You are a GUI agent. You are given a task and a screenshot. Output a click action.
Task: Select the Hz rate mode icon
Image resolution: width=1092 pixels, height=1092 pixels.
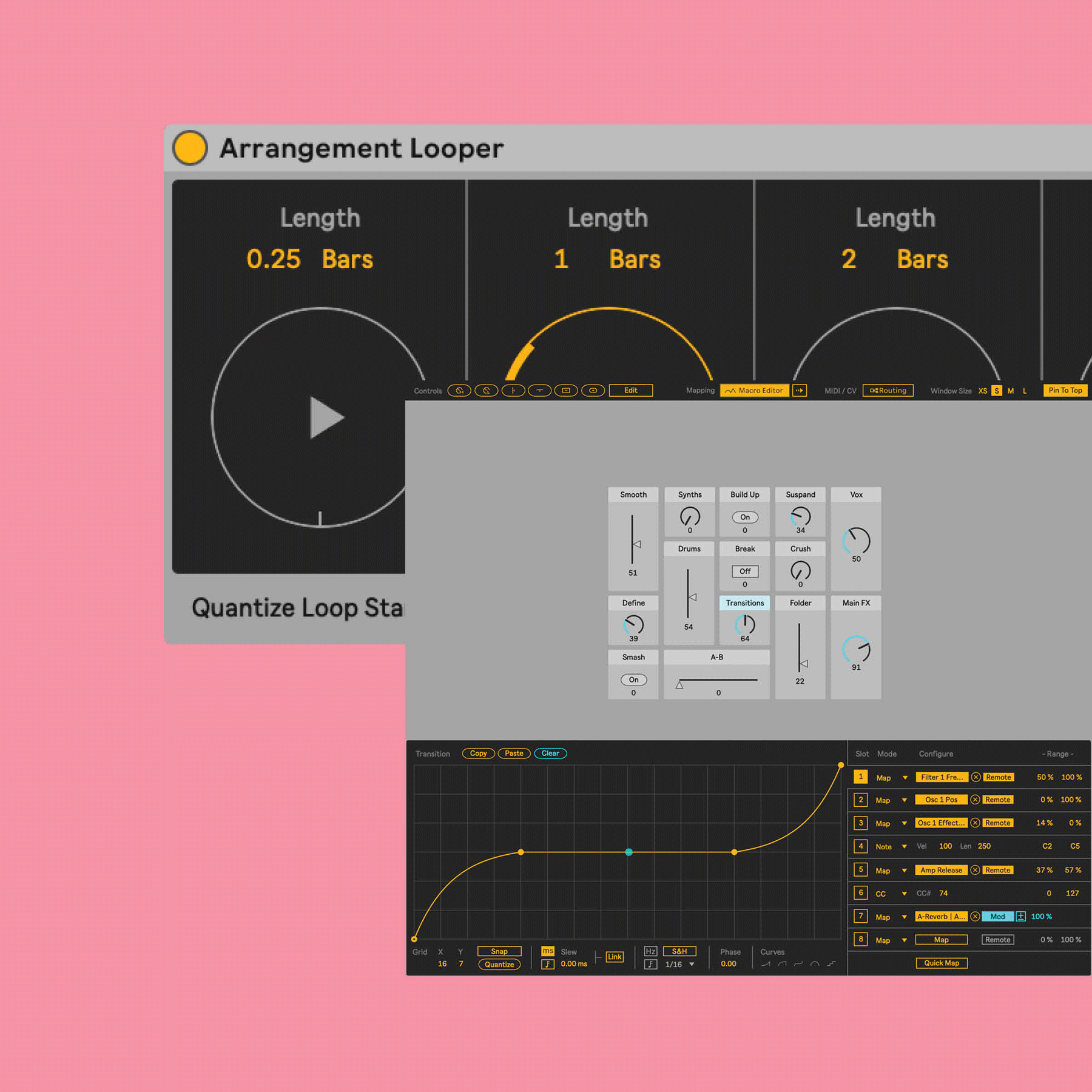(x=650, y=951)
